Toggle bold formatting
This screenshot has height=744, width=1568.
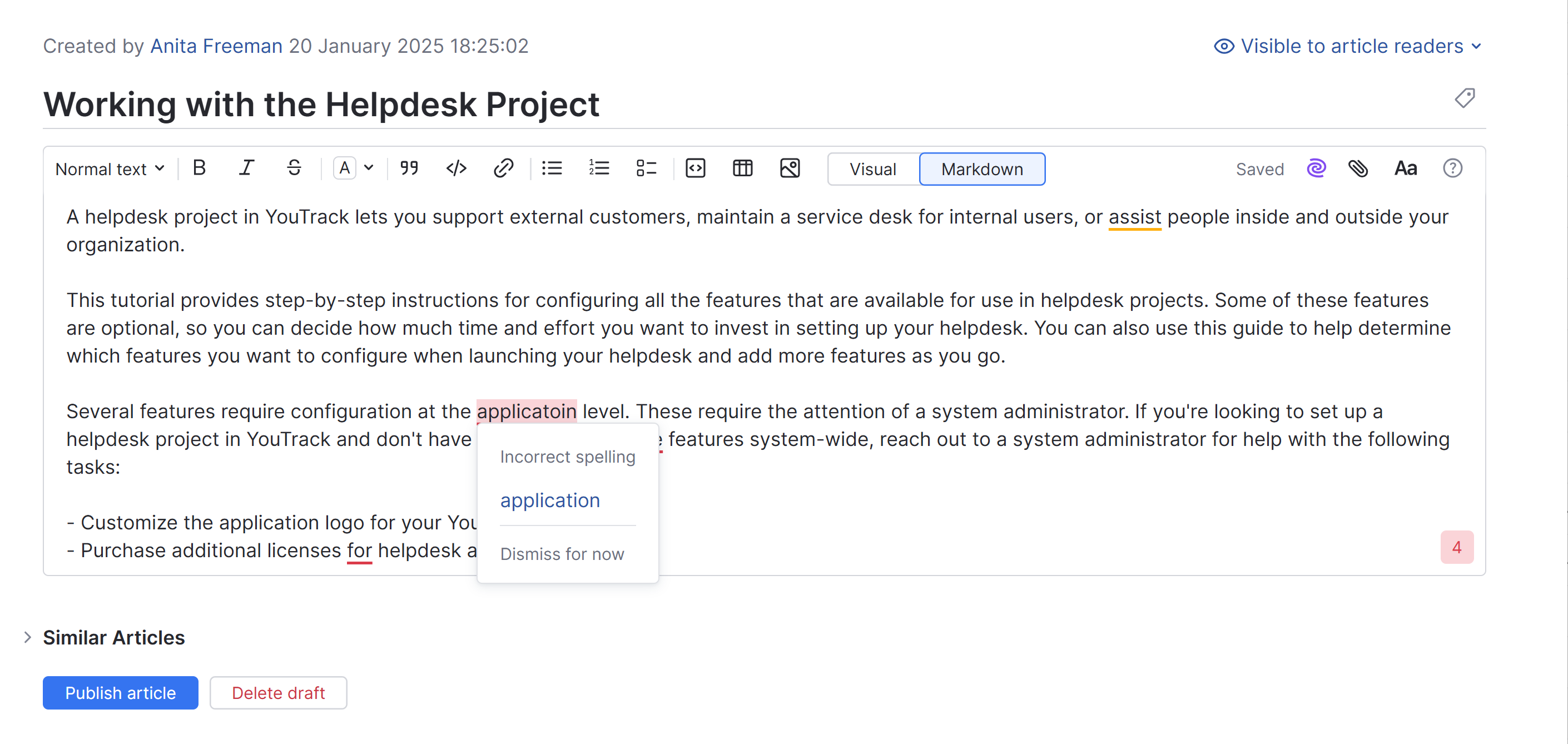pos(199,168)
